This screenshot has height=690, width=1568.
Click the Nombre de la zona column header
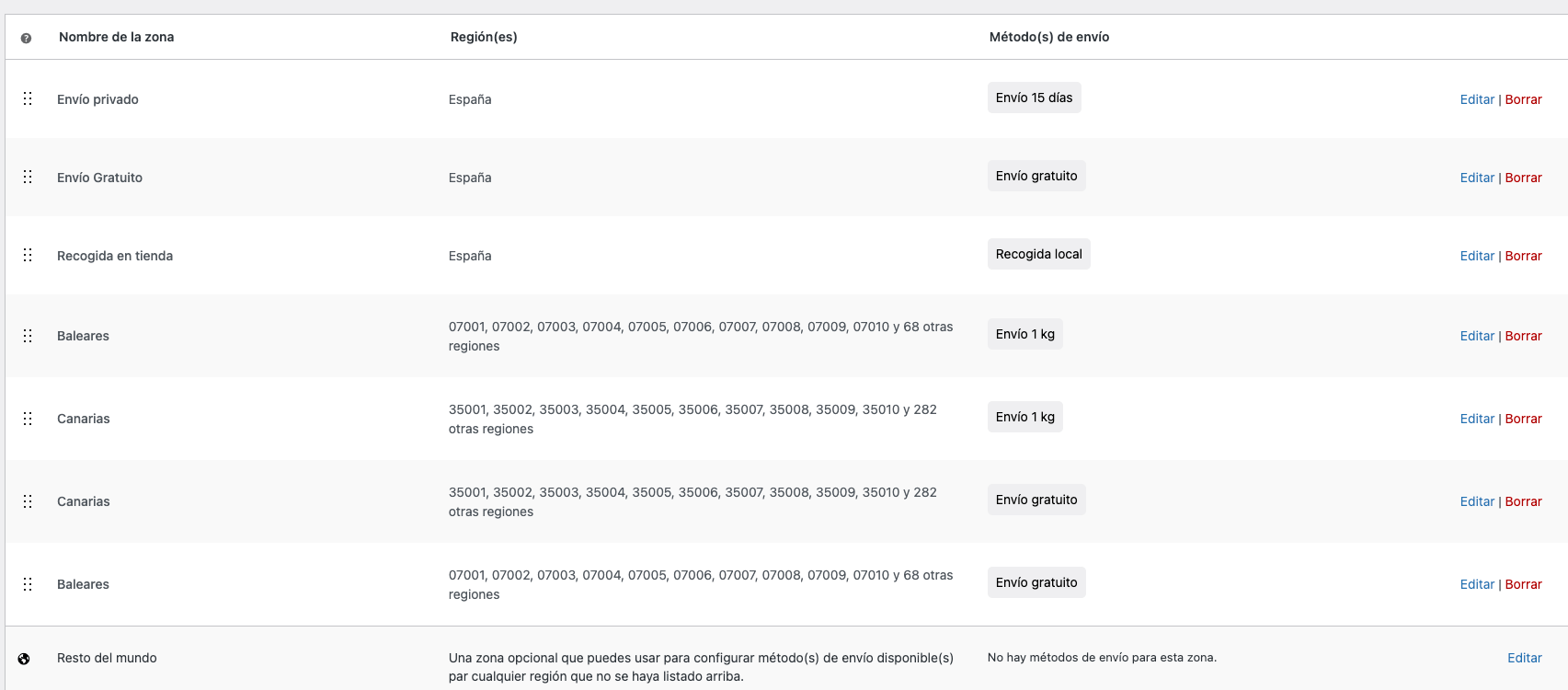[116, 37]
